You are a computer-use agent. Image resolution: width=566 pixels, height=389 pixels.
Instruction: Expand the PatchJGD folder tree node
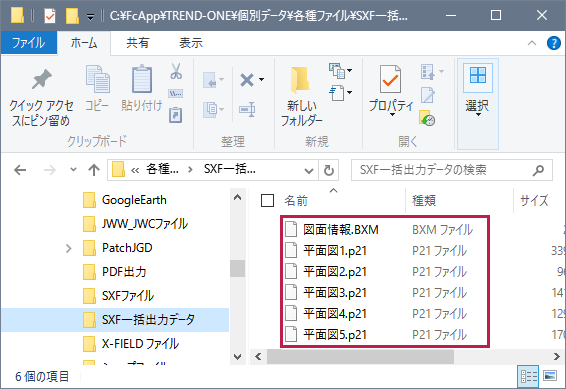click(x=69, y=248)
